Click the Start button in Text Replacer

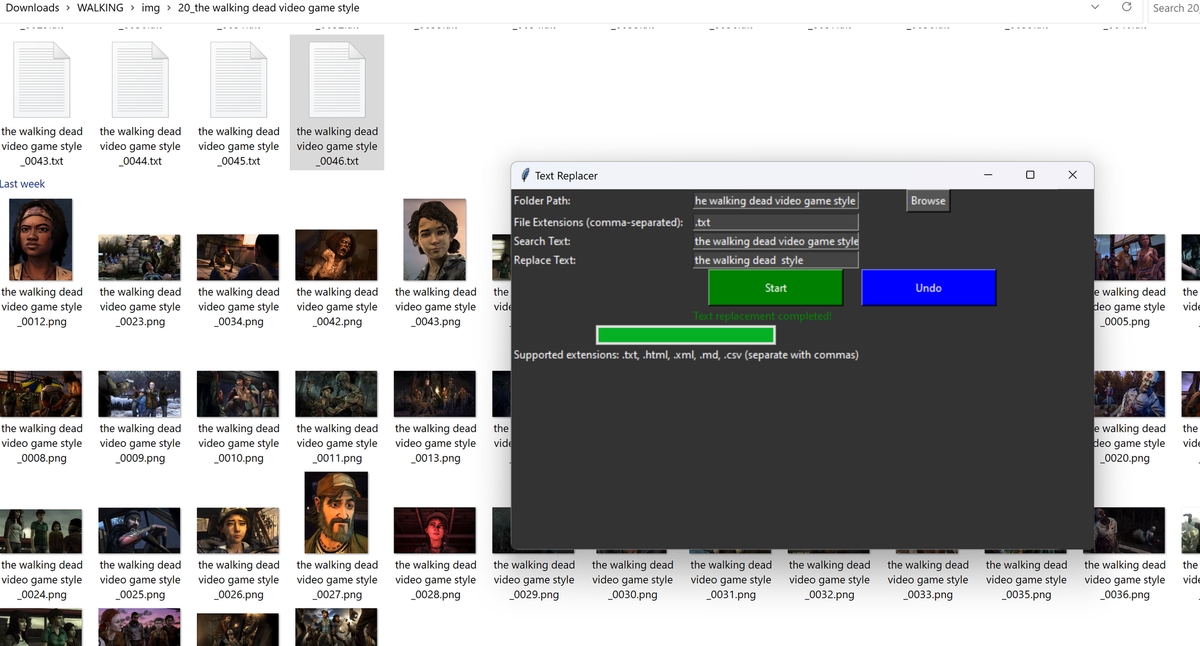click(776, 287)
